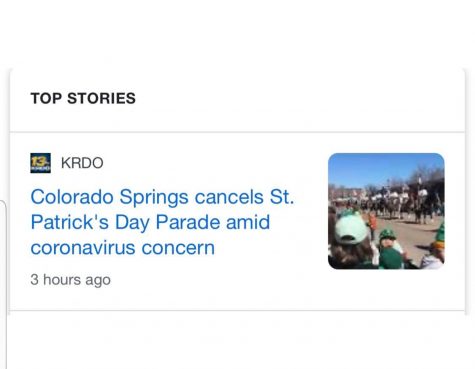Click the word "concern" in the headline

[x=178, y=248]
